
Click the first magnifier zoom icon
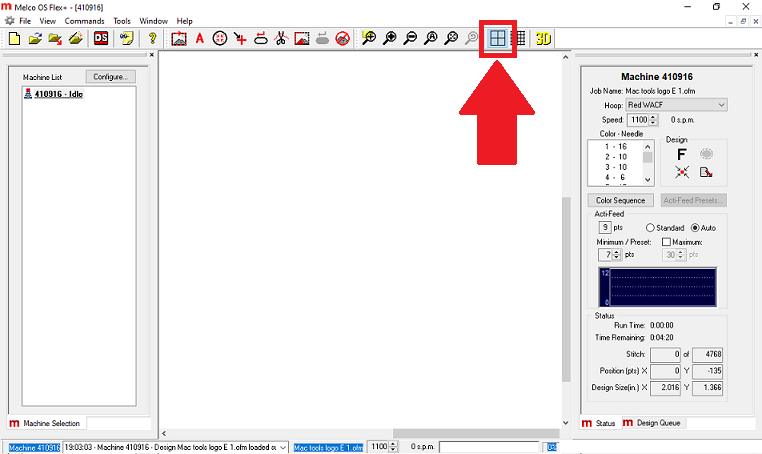coord(369,38)
